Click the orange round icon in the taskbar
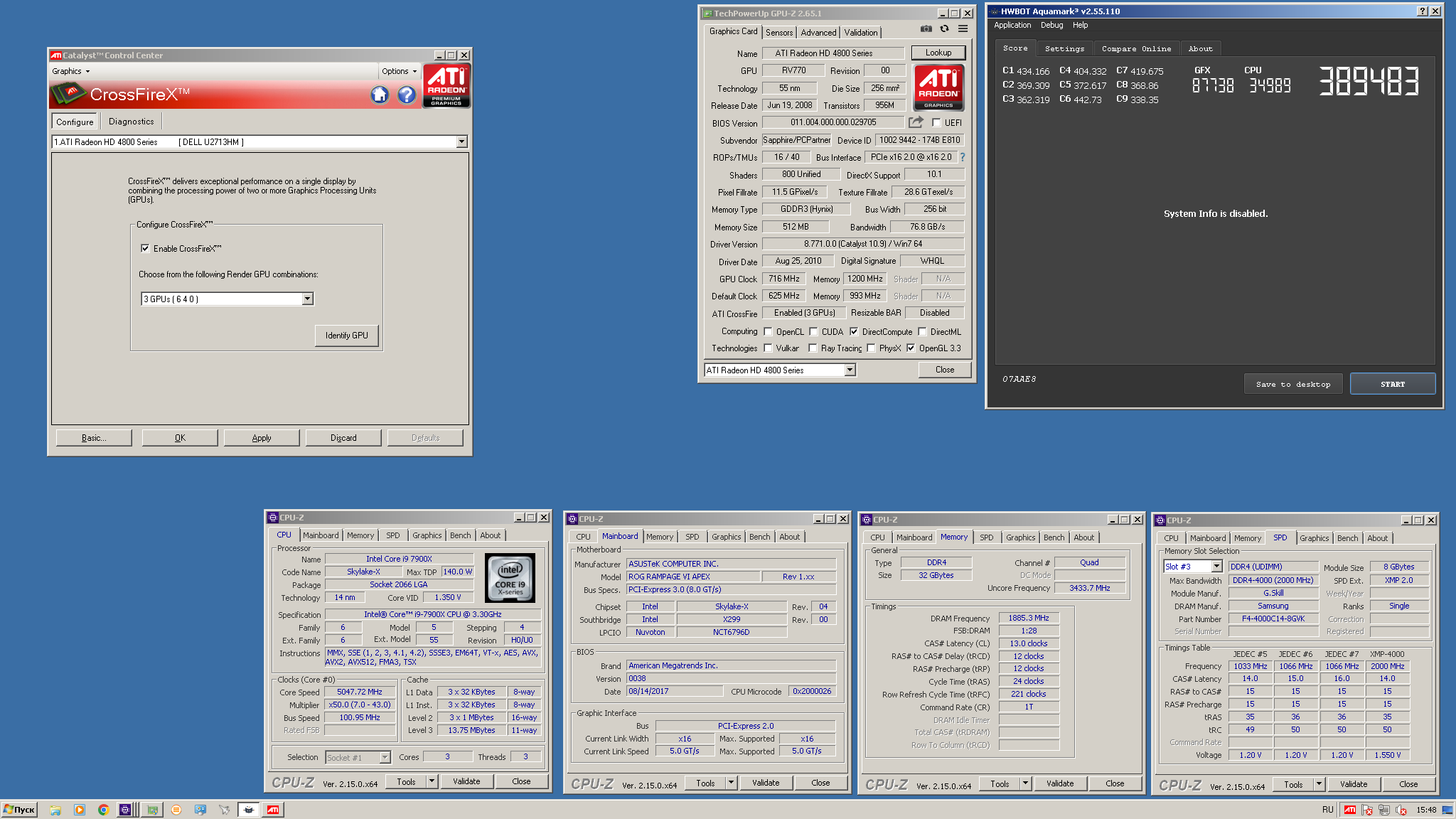This screenshot has width=1456, height=819. pos(176,810)
